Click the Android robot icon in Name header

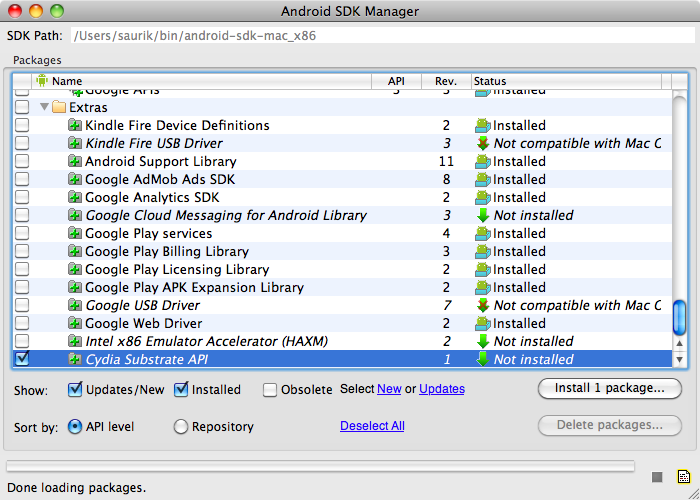pyautogui.click(x=42, y=81)
